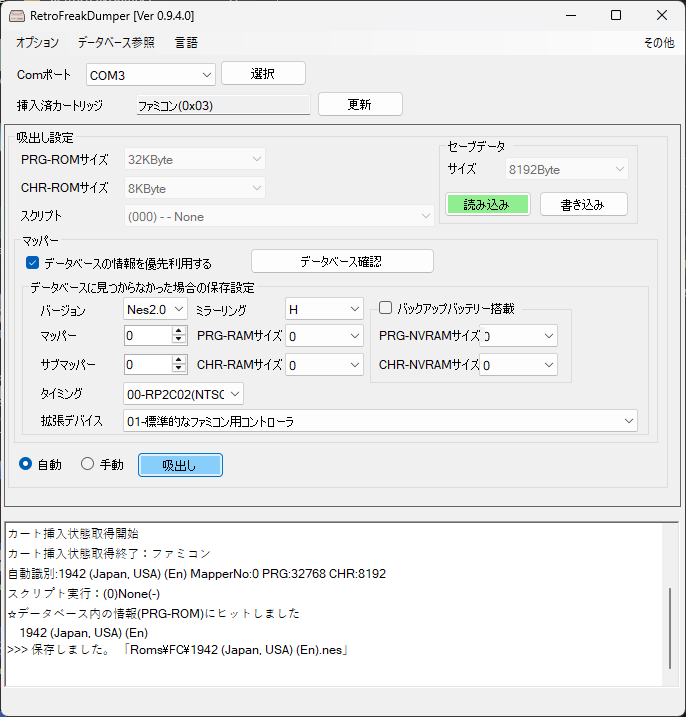Close the RetroFreakDumper window
686x717 pixels.
662,16
